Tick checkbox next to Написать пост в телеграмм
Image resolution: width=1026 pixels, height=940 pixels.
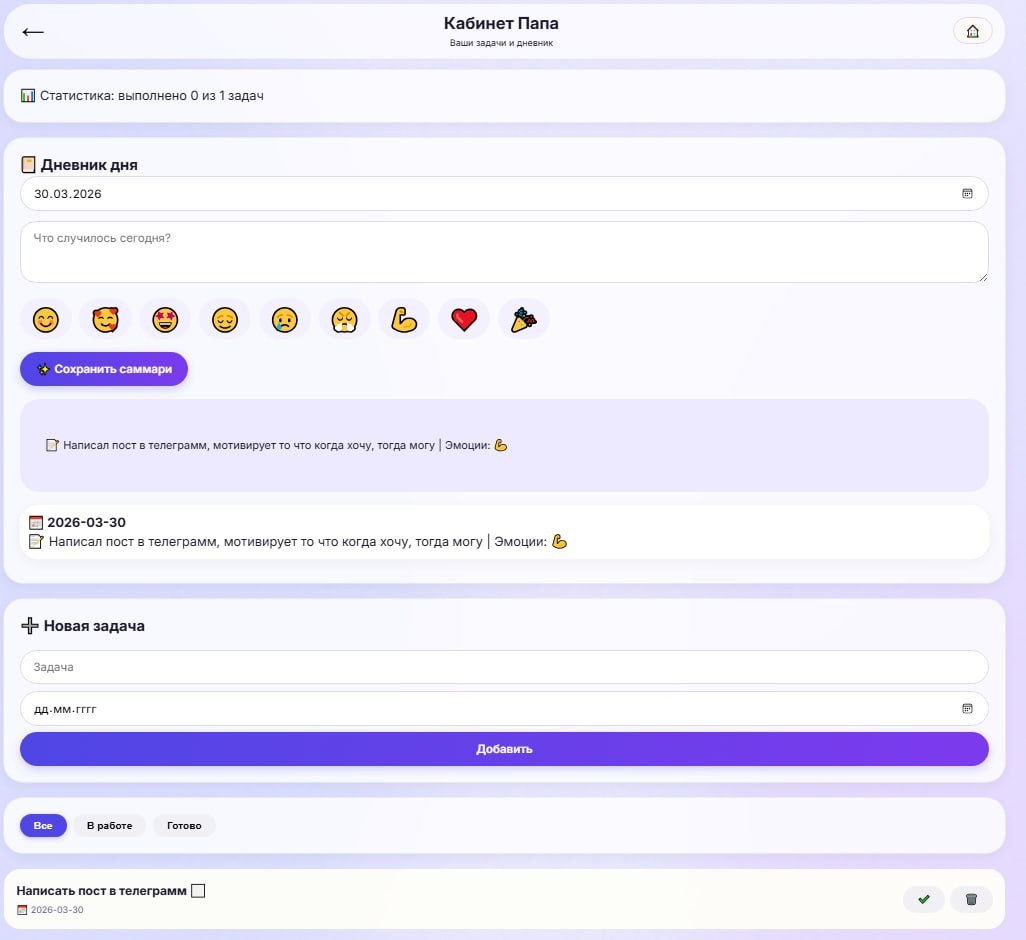coord(198,891)
